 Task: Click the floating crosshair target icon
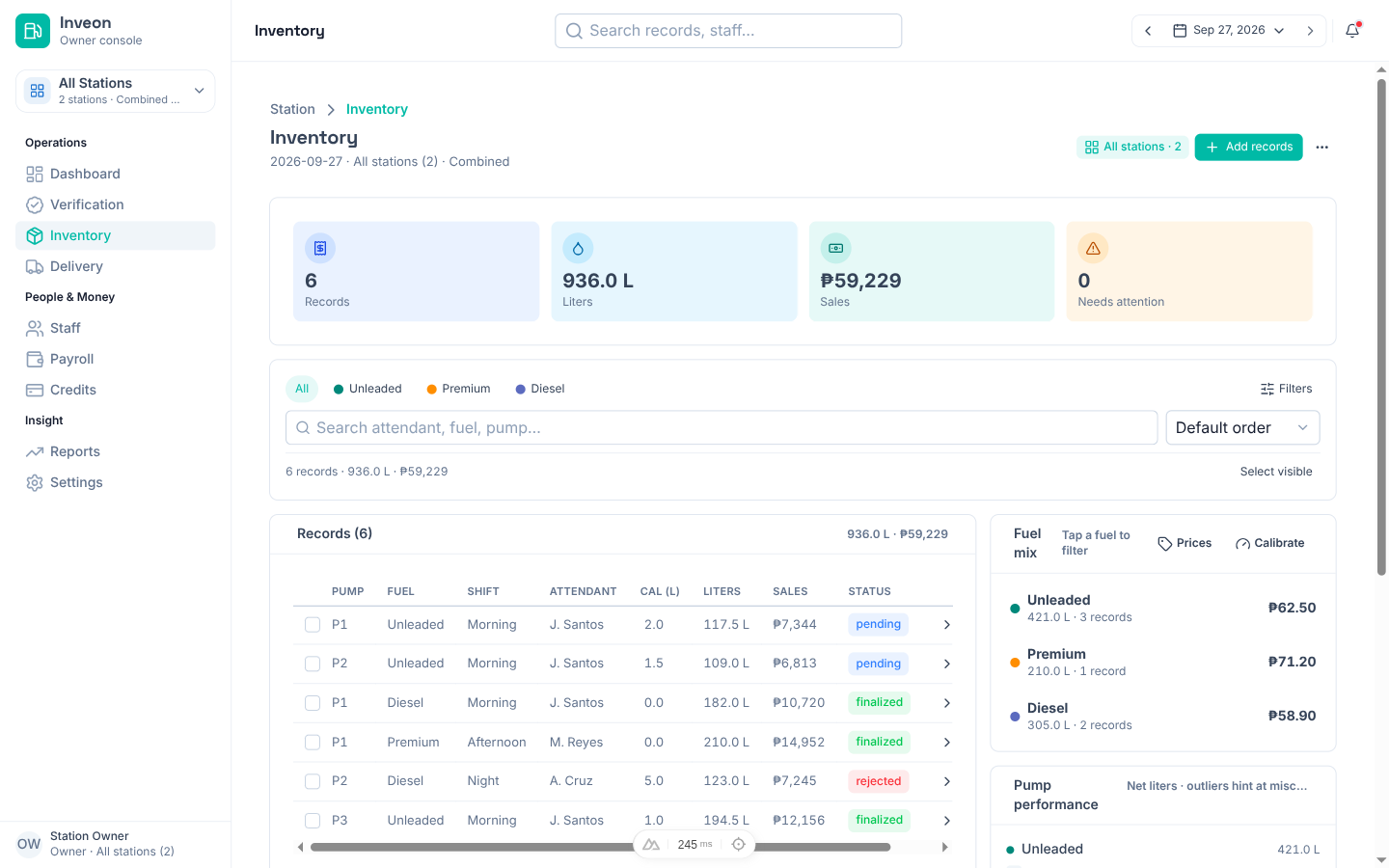click(x=739, y=844)
